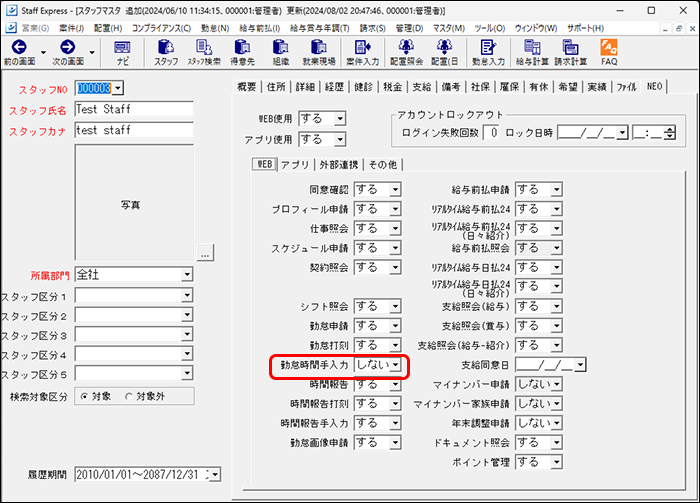Viewport: 700px width, 503px height.
Task: Open the 支給同意日 date dropdown
Action: (x=580, y=365)
